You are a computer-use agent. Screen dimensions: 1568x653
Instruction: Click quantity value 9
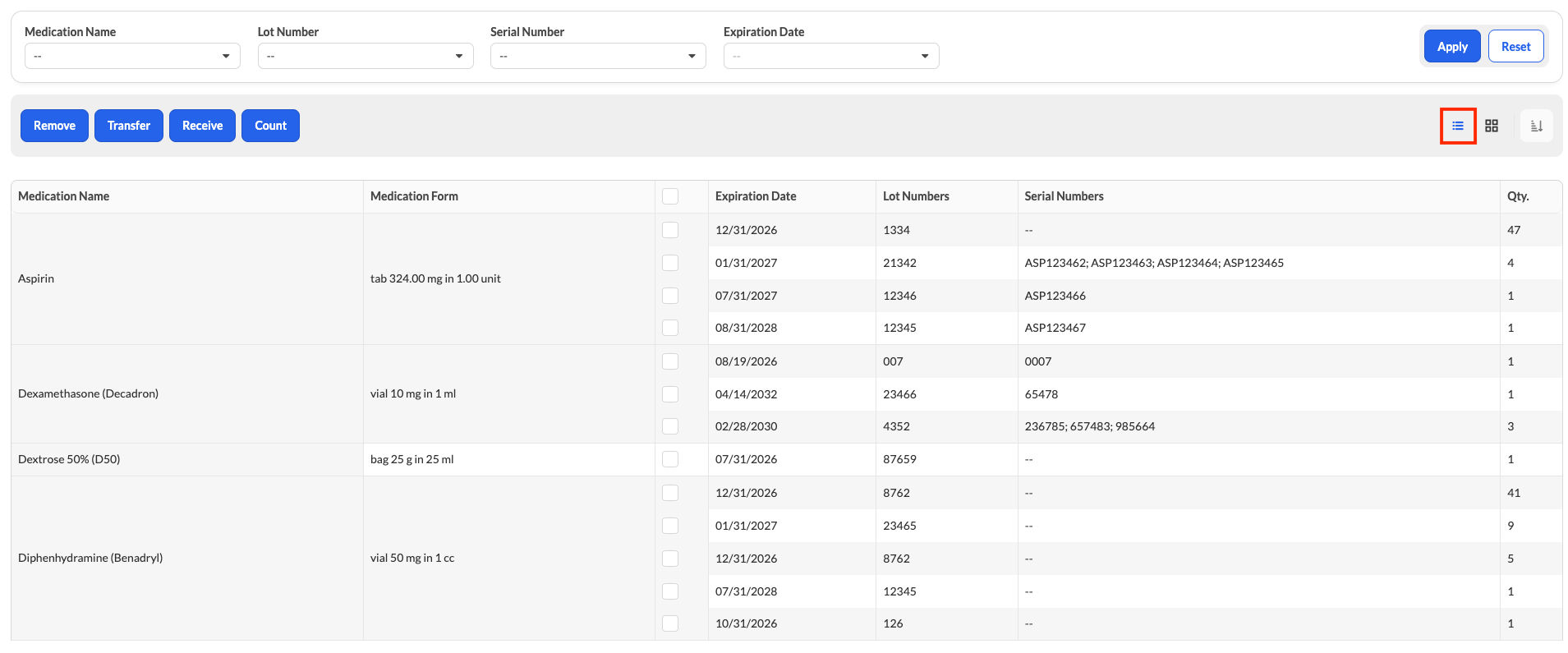click(1511, 526)
